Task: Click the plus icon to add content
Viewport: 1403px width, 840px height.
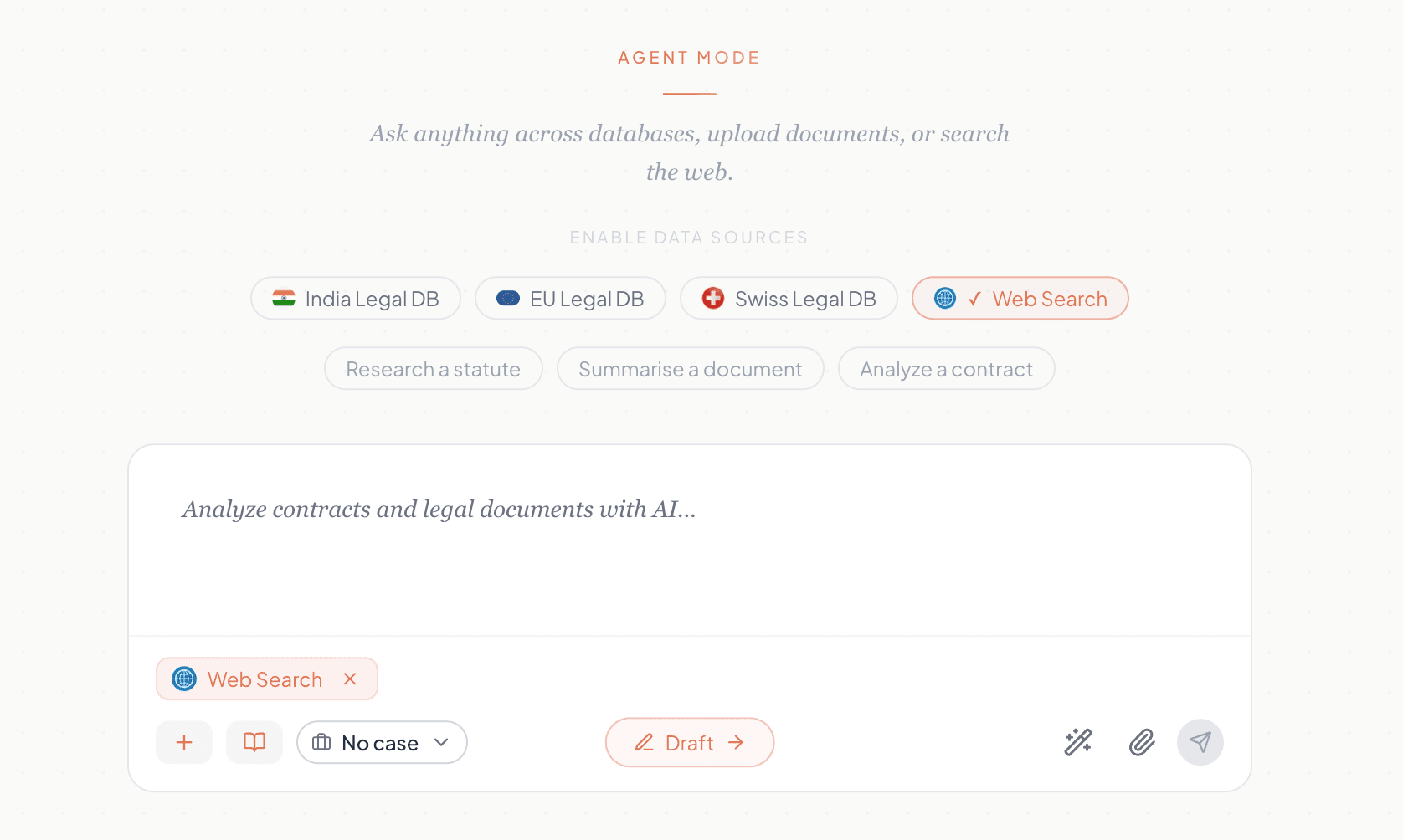Action: click(183, 742)
